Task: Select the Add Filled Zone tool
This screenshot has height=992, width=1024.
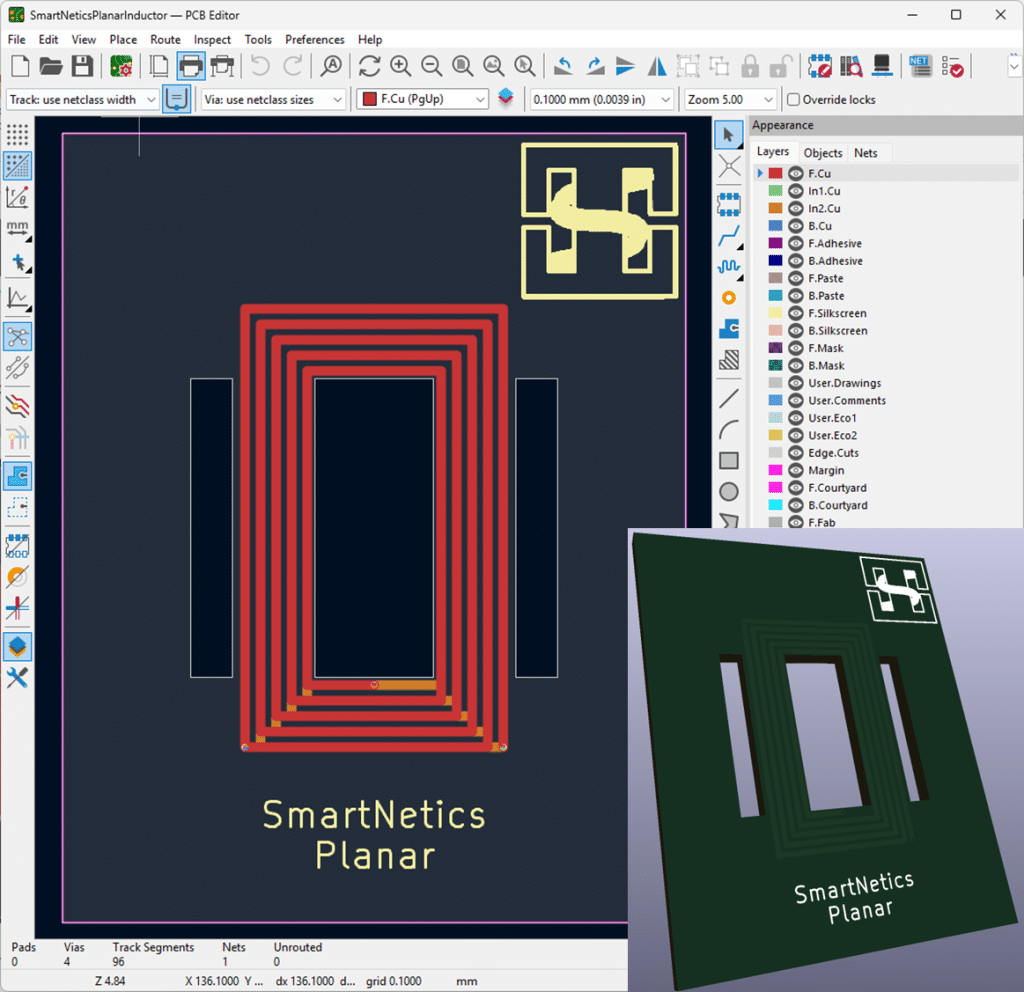Action: click(728, 328)
